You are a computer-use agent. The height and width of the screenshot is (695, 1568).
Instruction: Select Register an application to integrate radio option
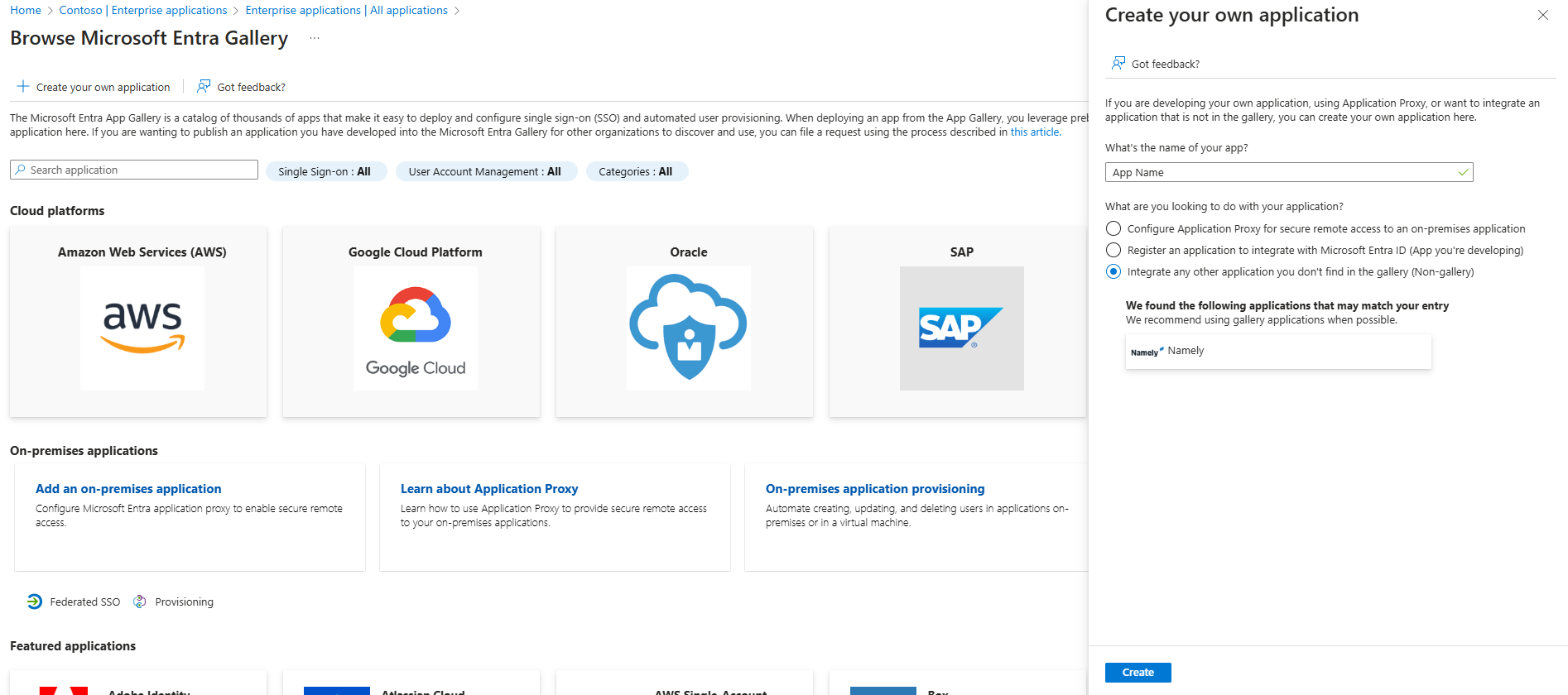(1113, 250)
